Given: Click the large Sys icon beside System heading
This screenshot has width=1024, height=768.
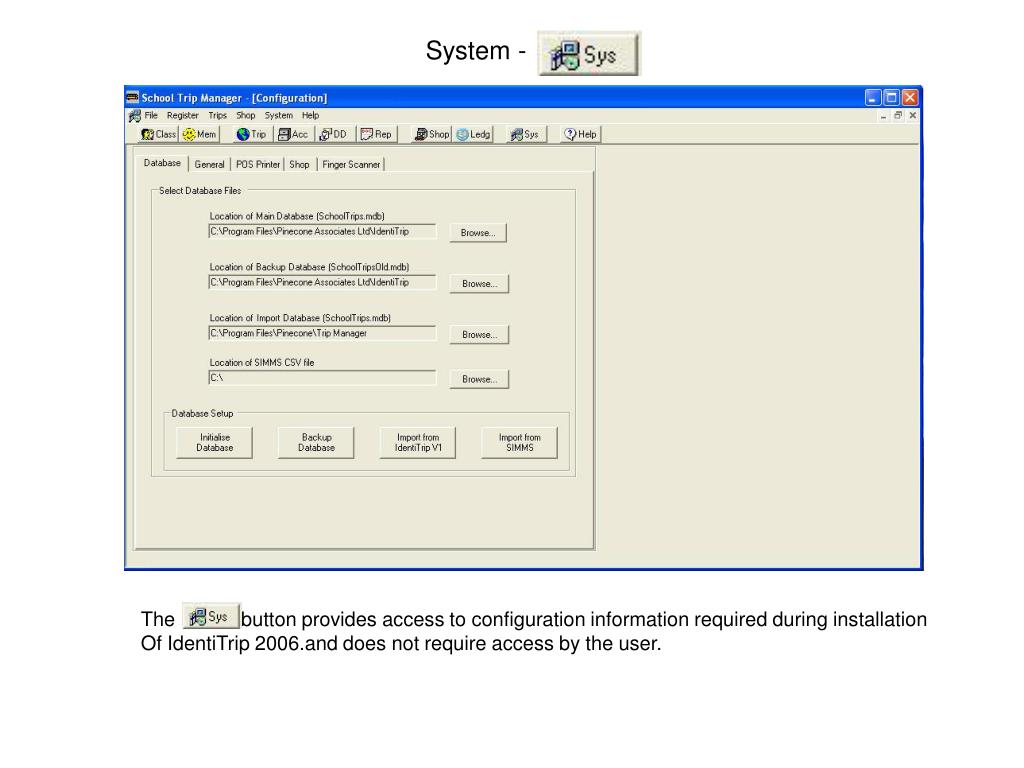Looking at the screenshot, I should coord(588,54).
